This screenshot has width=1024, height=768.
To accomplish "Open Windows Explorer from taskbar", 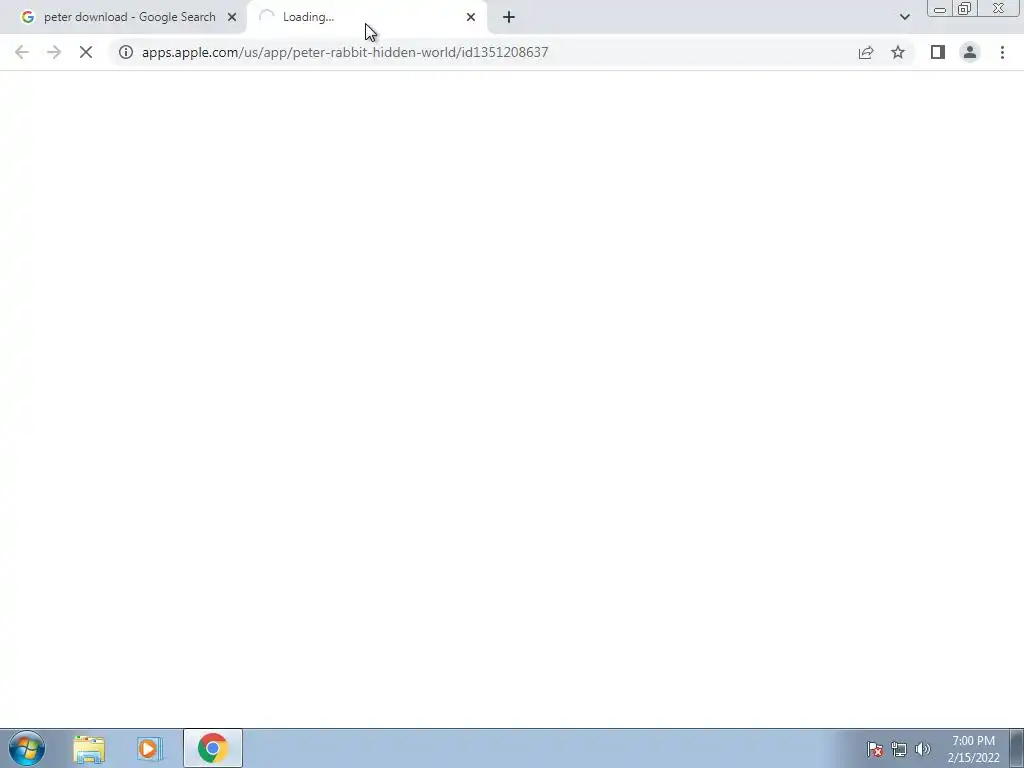I will tap(89, 748).
